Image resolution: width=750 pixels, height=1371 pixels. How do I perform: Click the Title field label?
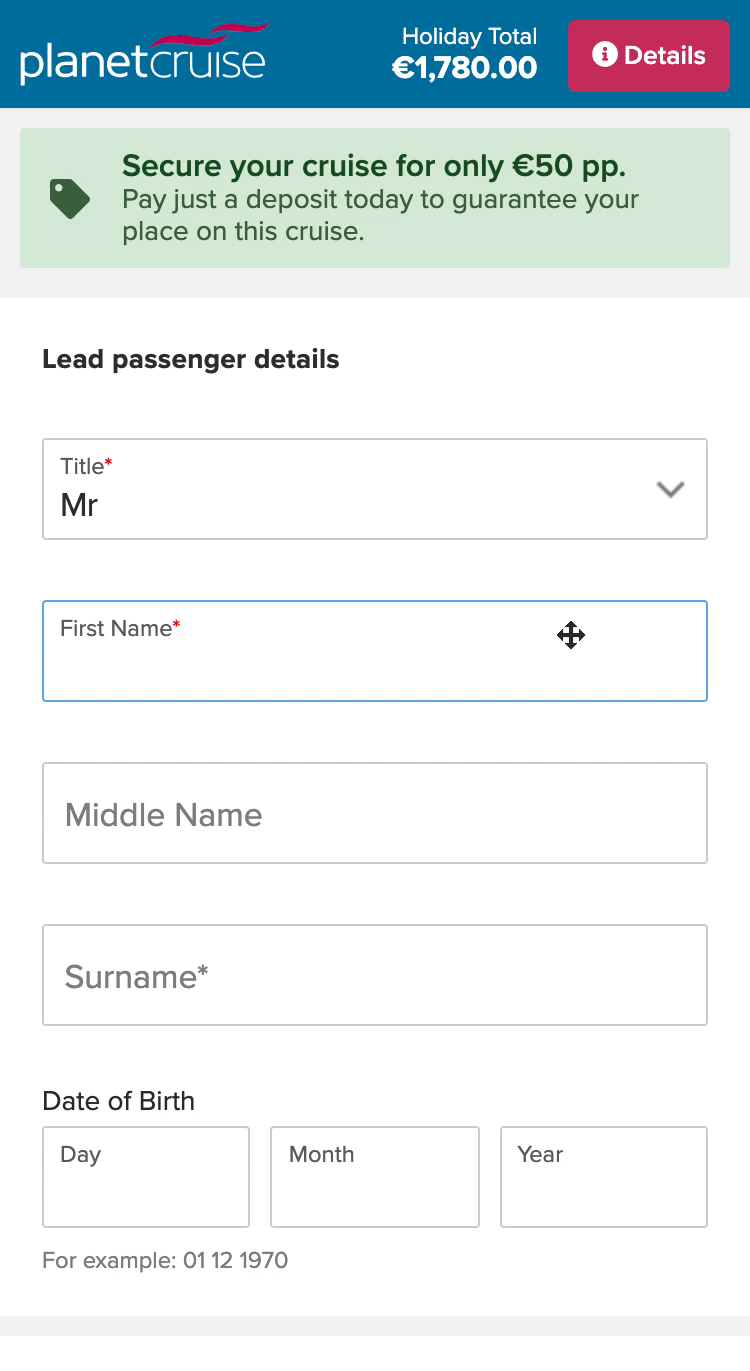(x=84, y=466)
